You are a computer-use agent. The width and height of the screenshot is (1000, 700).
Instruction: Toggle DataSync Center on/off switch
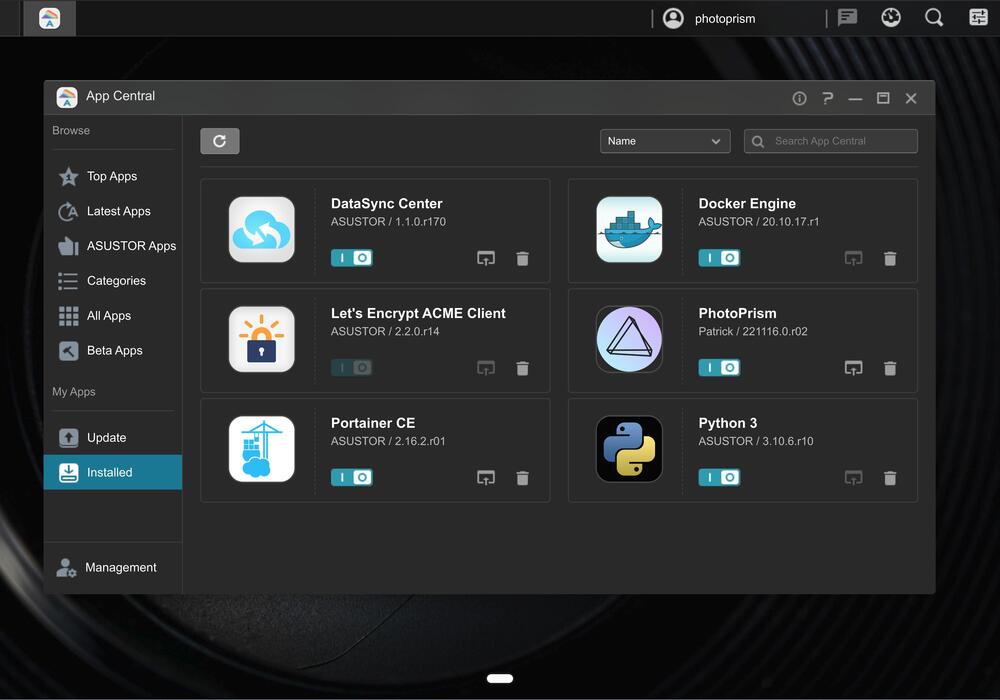point(352,258)
